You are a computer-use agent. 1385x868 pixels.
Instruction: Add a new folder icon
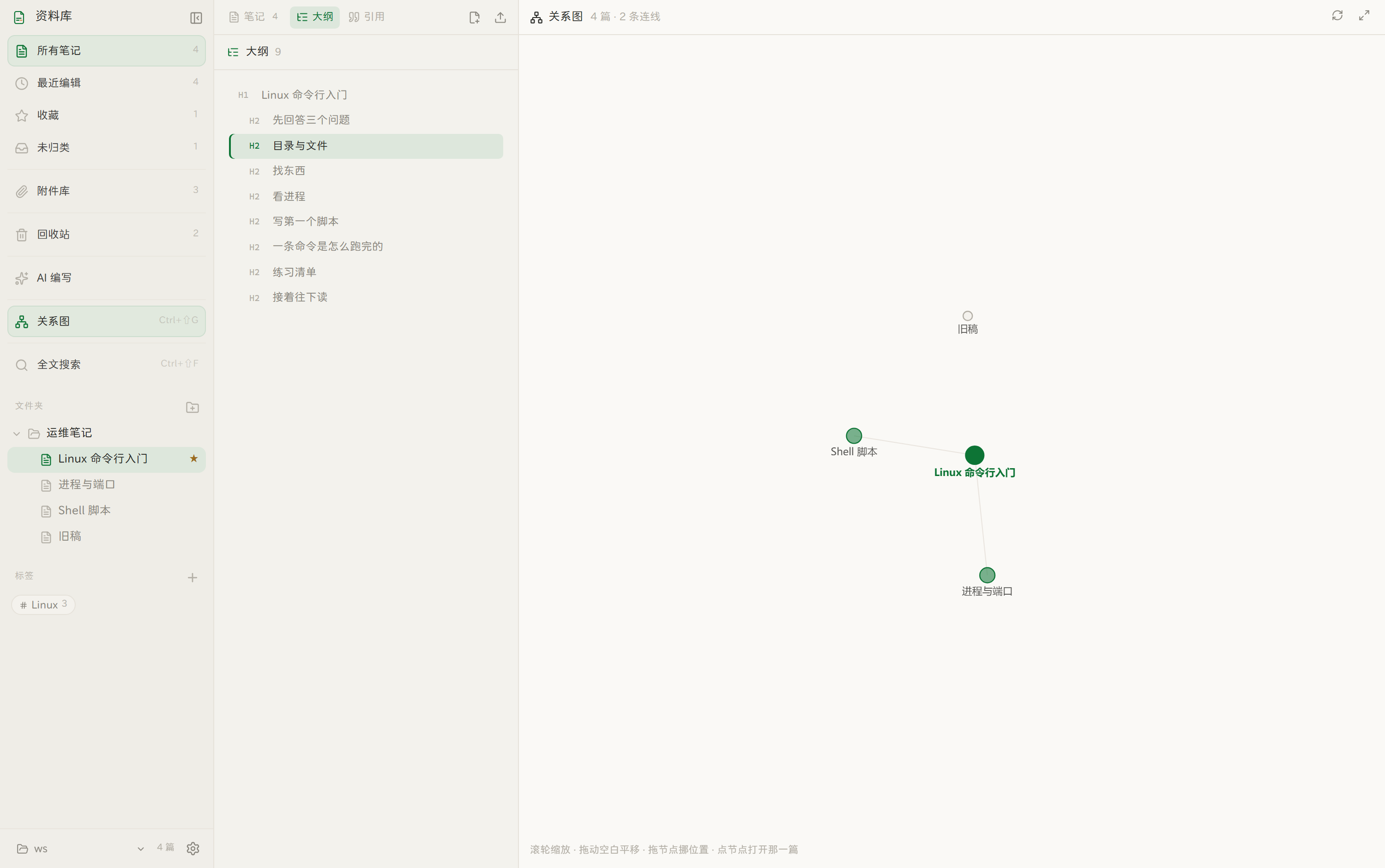click(x=192, y=407)
